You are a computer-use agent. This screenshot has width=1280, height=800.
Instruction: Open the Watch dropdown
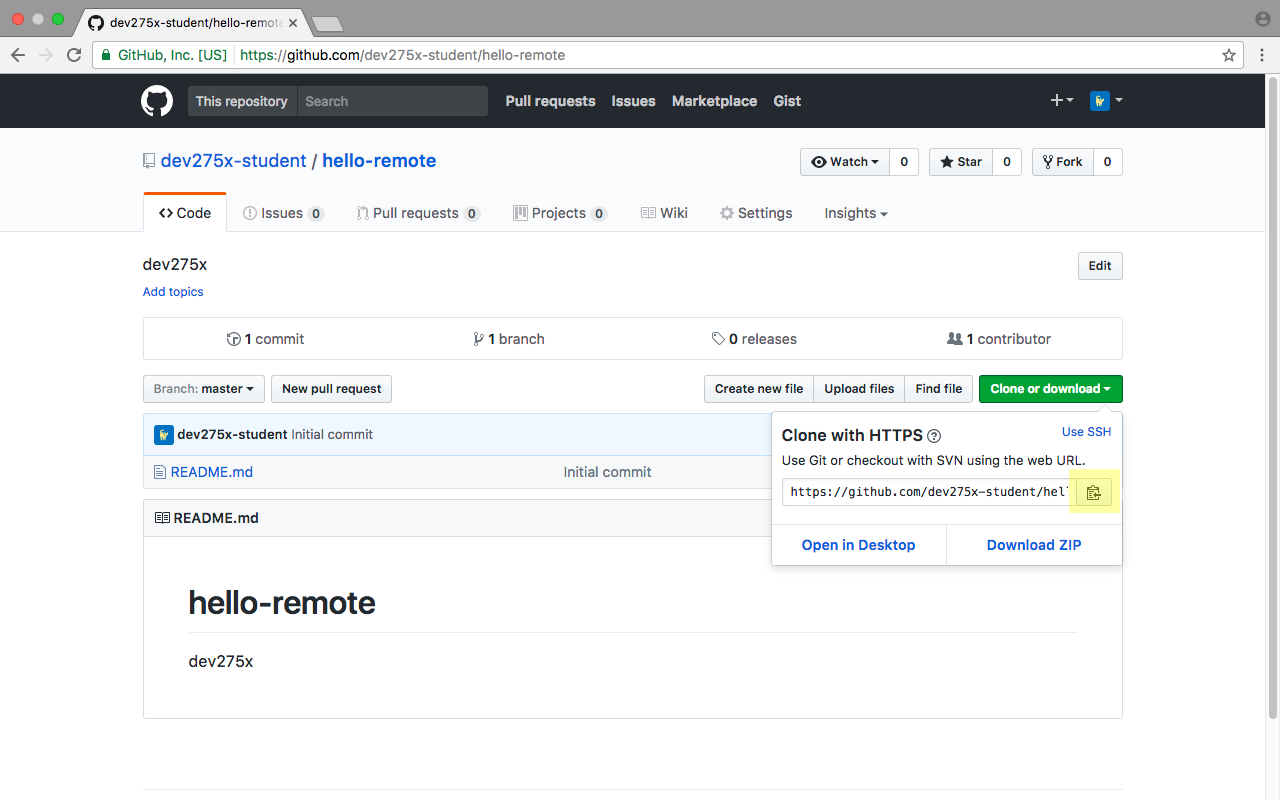(845, 162)
